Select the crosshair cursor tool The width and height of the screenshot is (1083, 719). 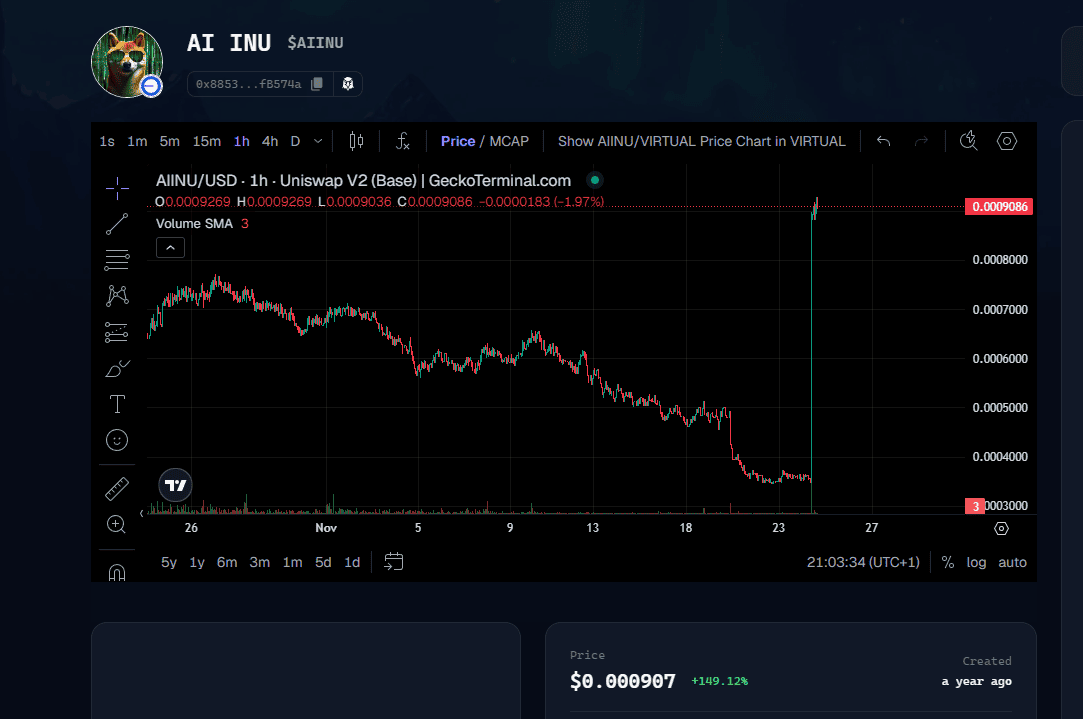click(x=117, y=187)
